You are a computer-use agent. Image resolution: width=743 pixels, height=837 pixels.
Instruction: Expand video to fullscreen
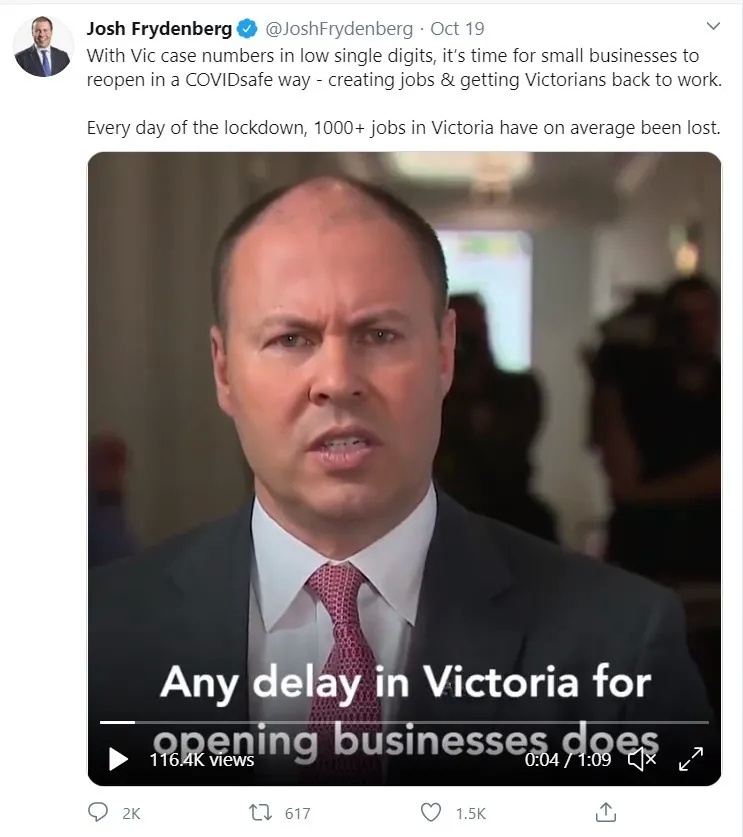(x=691, y=759)
